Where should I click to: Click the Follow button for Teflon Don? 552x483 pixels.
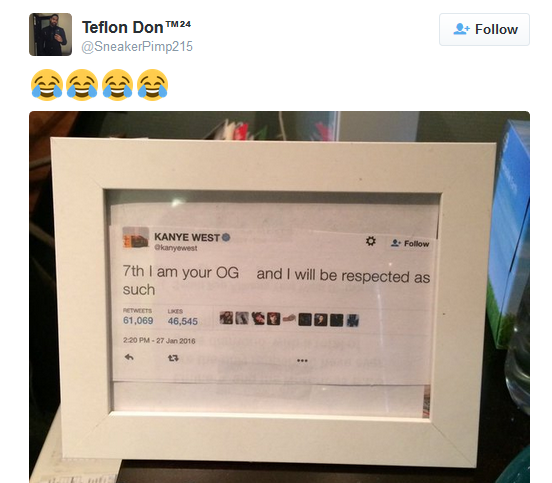point(484,30)
